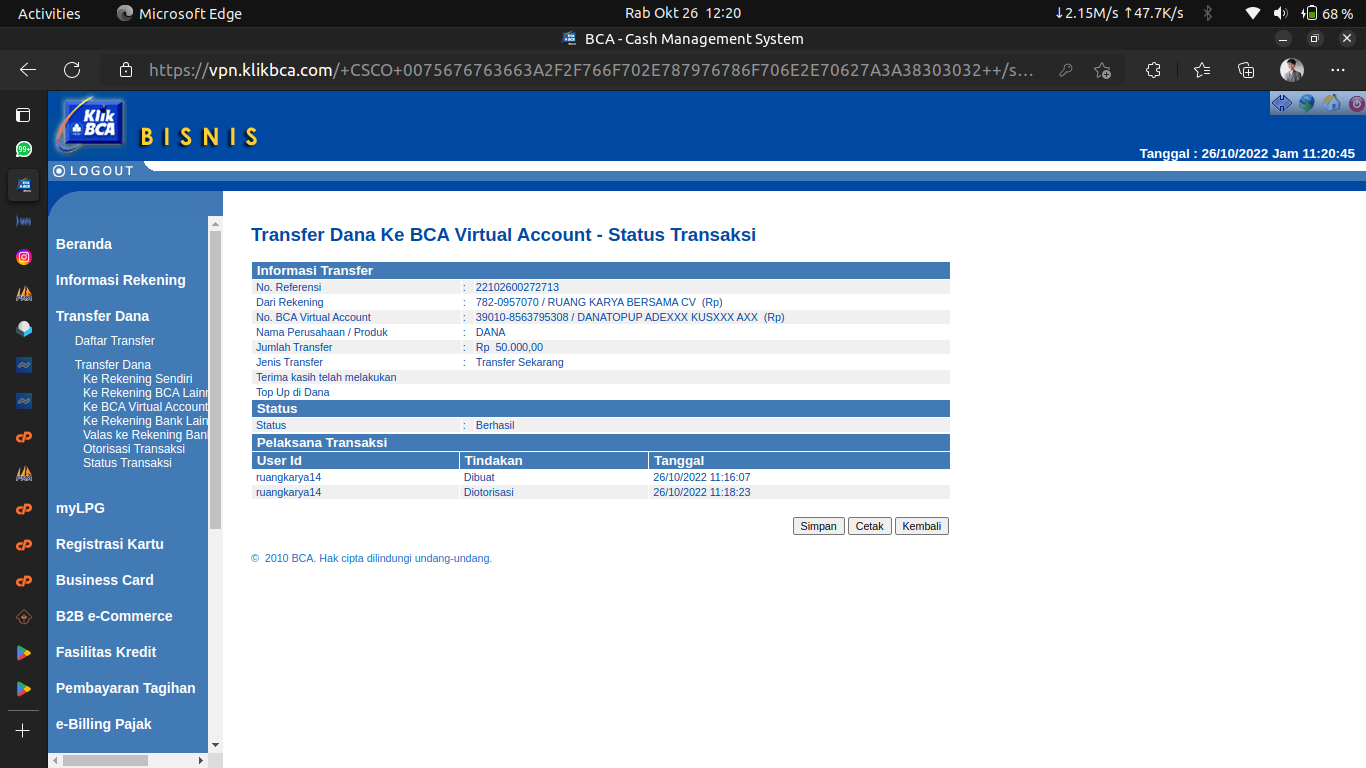Click the Klik BCA logo in the header
1366x768 pixels.
92,124
